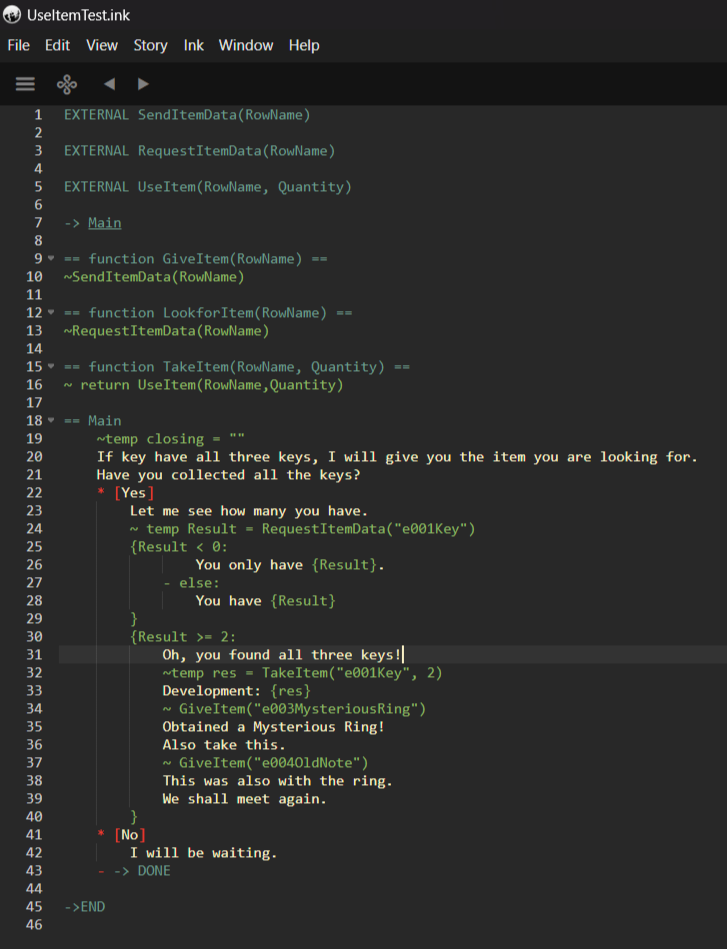
Task: Open the Story menu
Action: pos(150,45)
